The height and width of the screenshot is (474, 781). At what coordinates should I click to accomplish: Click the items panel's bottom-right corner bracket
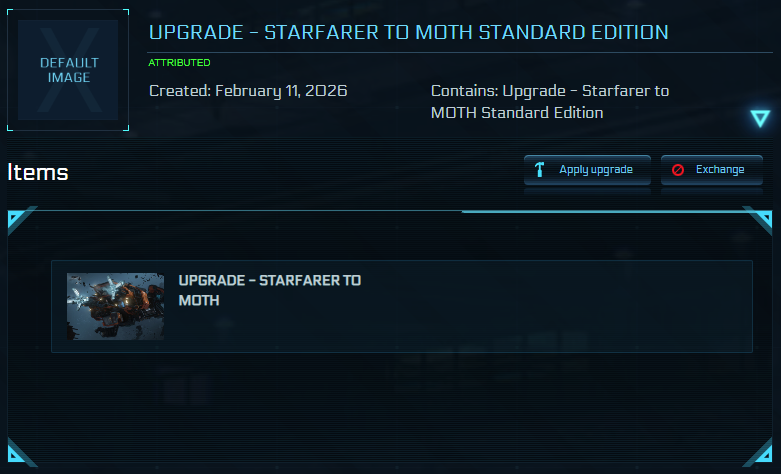pyautogui.click(x=759, y=453)
